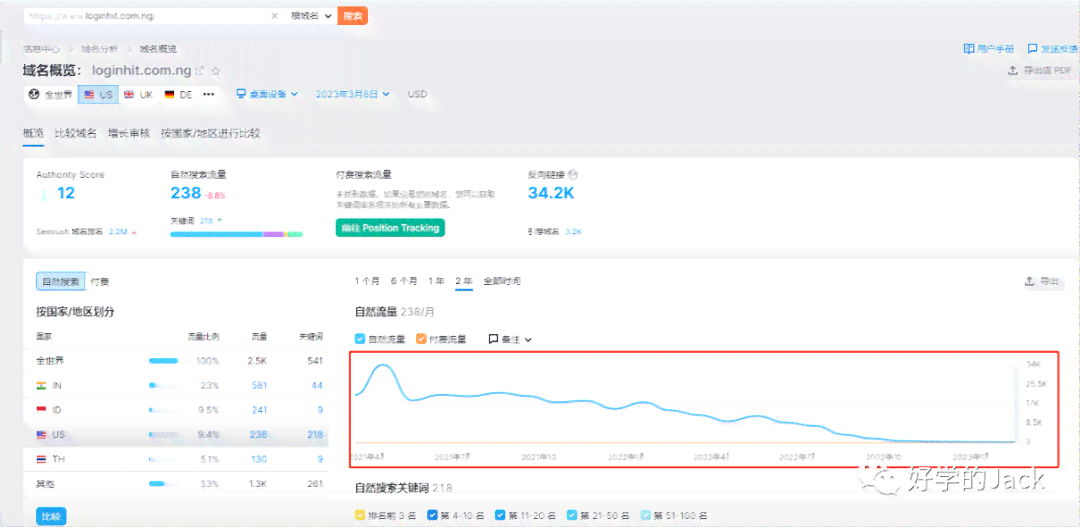This screenshot has width=1080, height=527.
Task: Clear the domain search field with X
Action: pyautogui.click(x=274, y=15)
